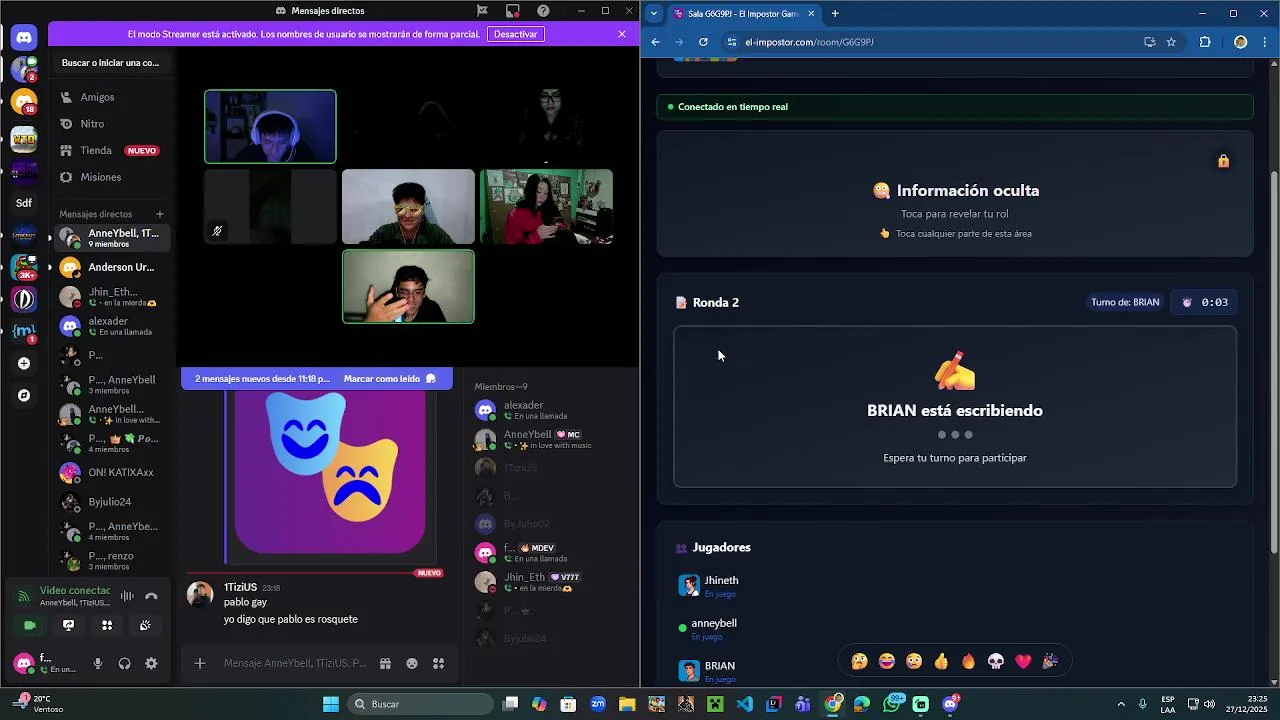Screen dimensions: 1280x720
Task: Open Nitro in Discord sidebar
Action: pos(110,124)
